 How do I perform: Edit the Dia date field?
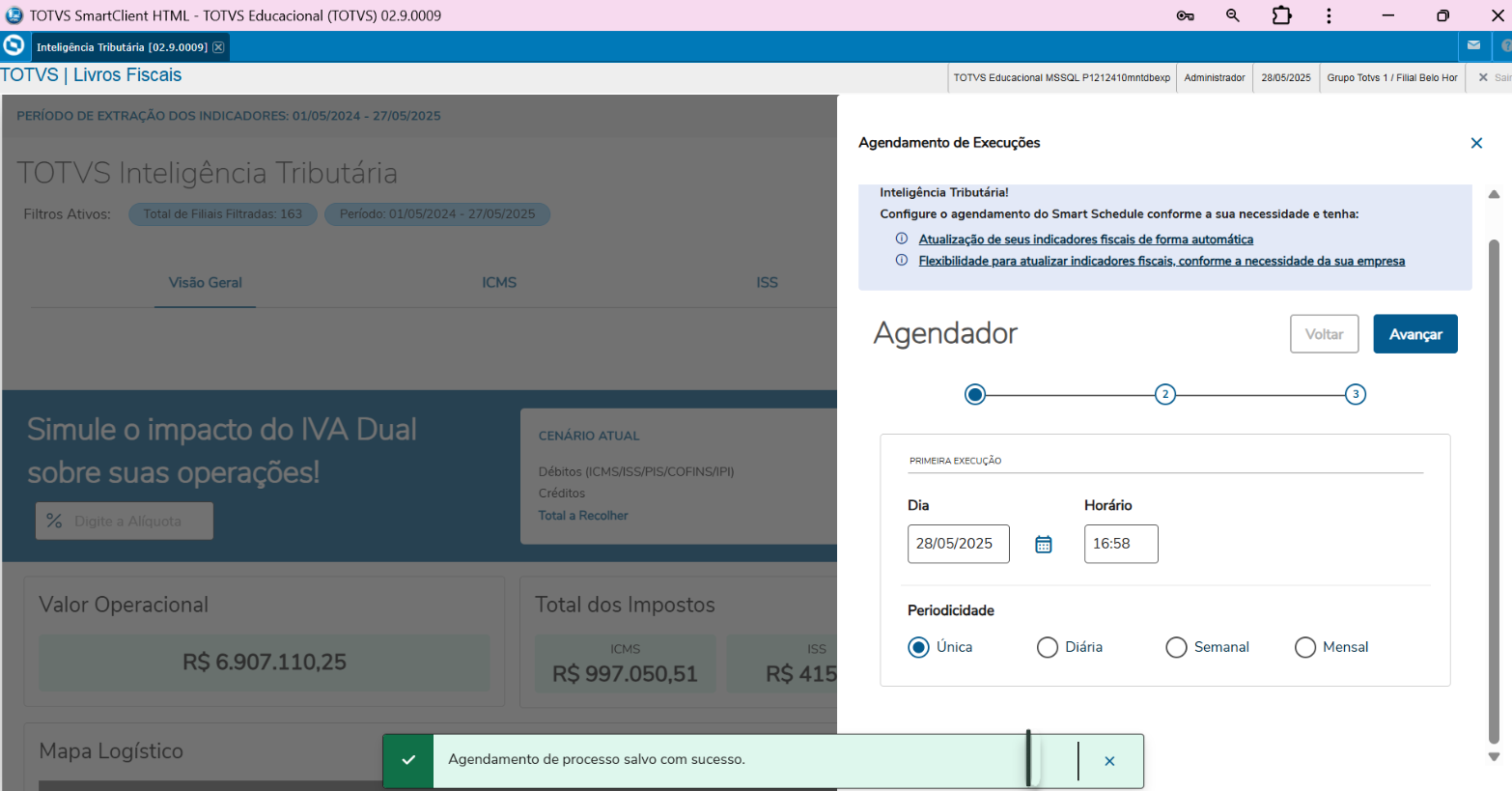click(959, 544)
